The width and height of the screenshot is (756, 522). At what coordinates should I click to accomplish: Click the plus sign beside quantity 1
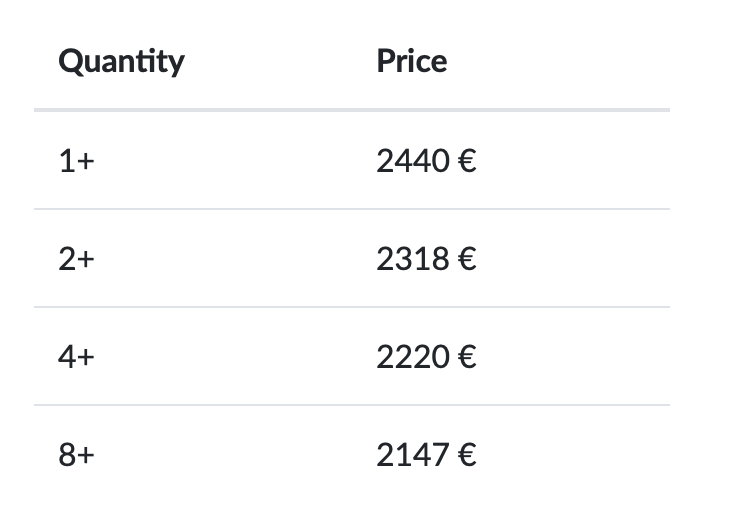tap(85, 162)
